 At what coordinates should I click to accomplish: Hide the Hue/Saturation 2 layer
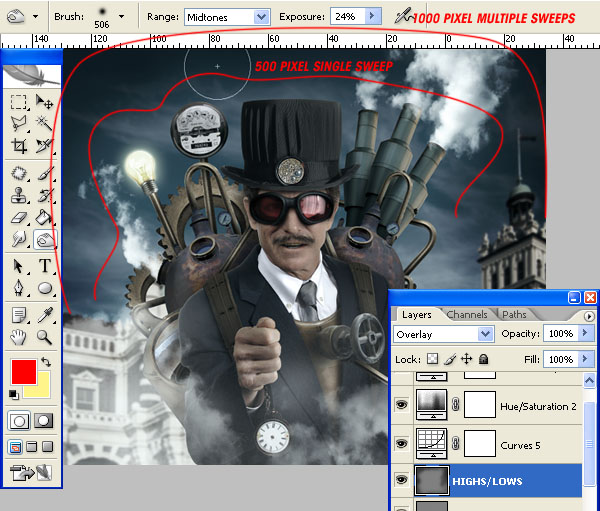(401, 405)
